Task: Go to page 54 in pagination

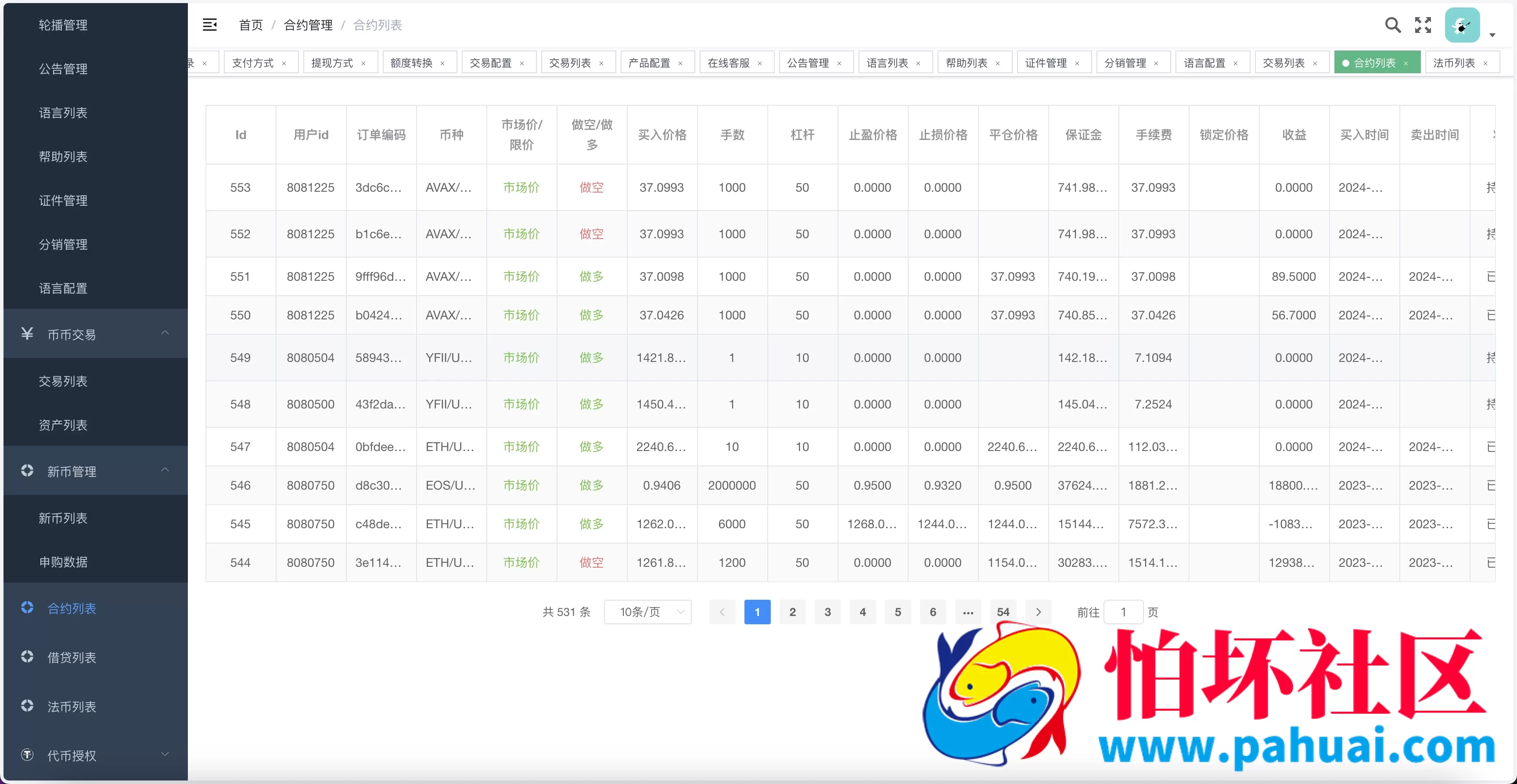Action: point(1002,612)
